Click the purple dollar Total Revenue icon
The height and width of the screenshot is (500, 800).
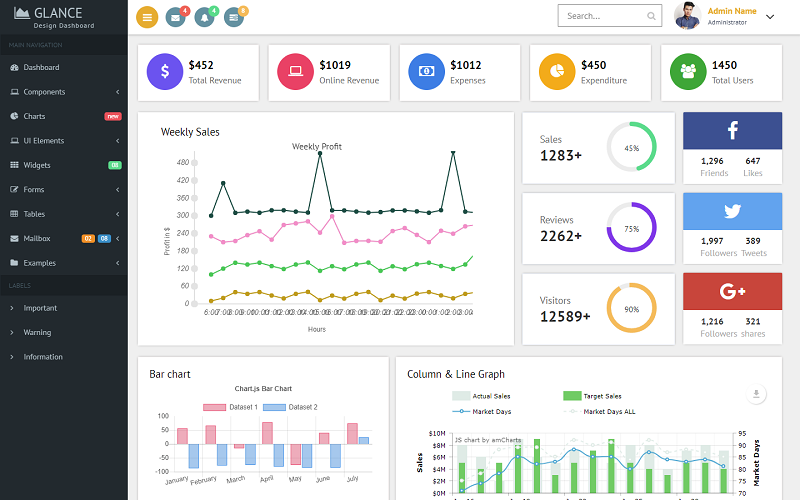coord(165,72)
